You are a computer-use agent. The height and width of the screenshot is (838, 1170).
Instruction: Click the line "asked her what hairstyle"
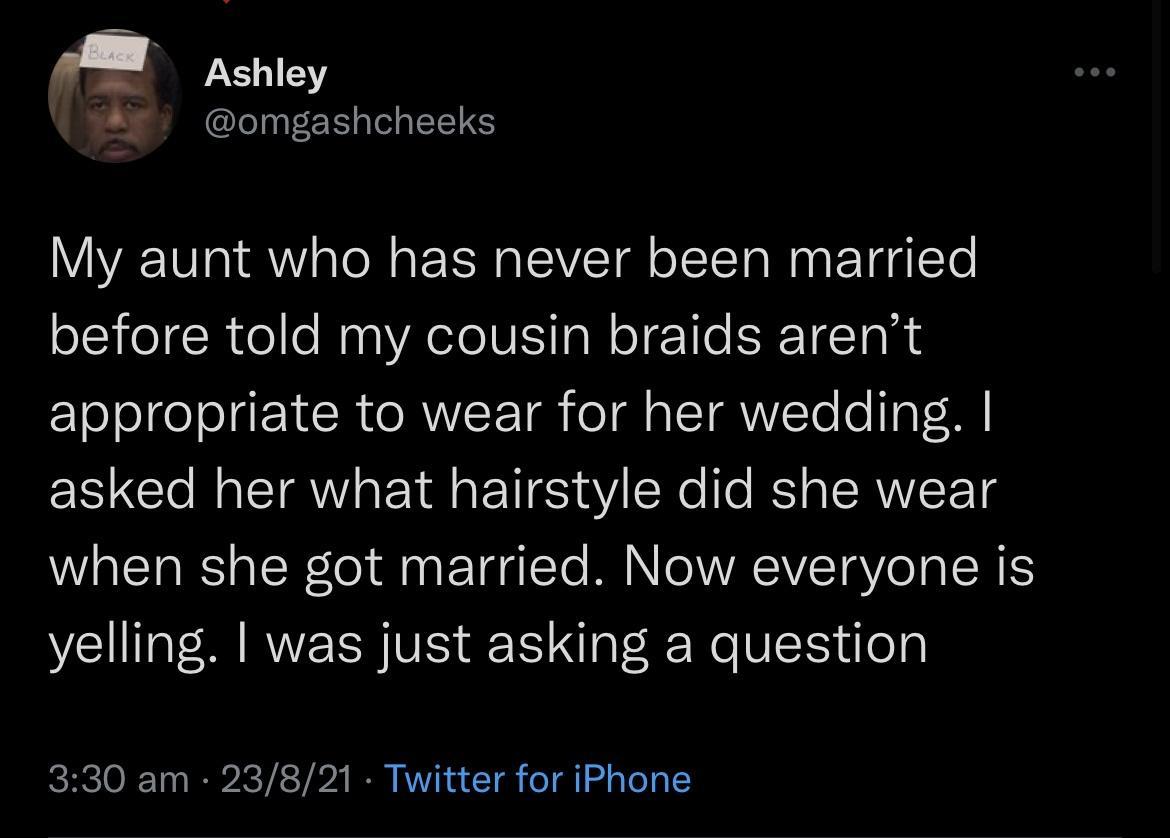pos(523,489)
